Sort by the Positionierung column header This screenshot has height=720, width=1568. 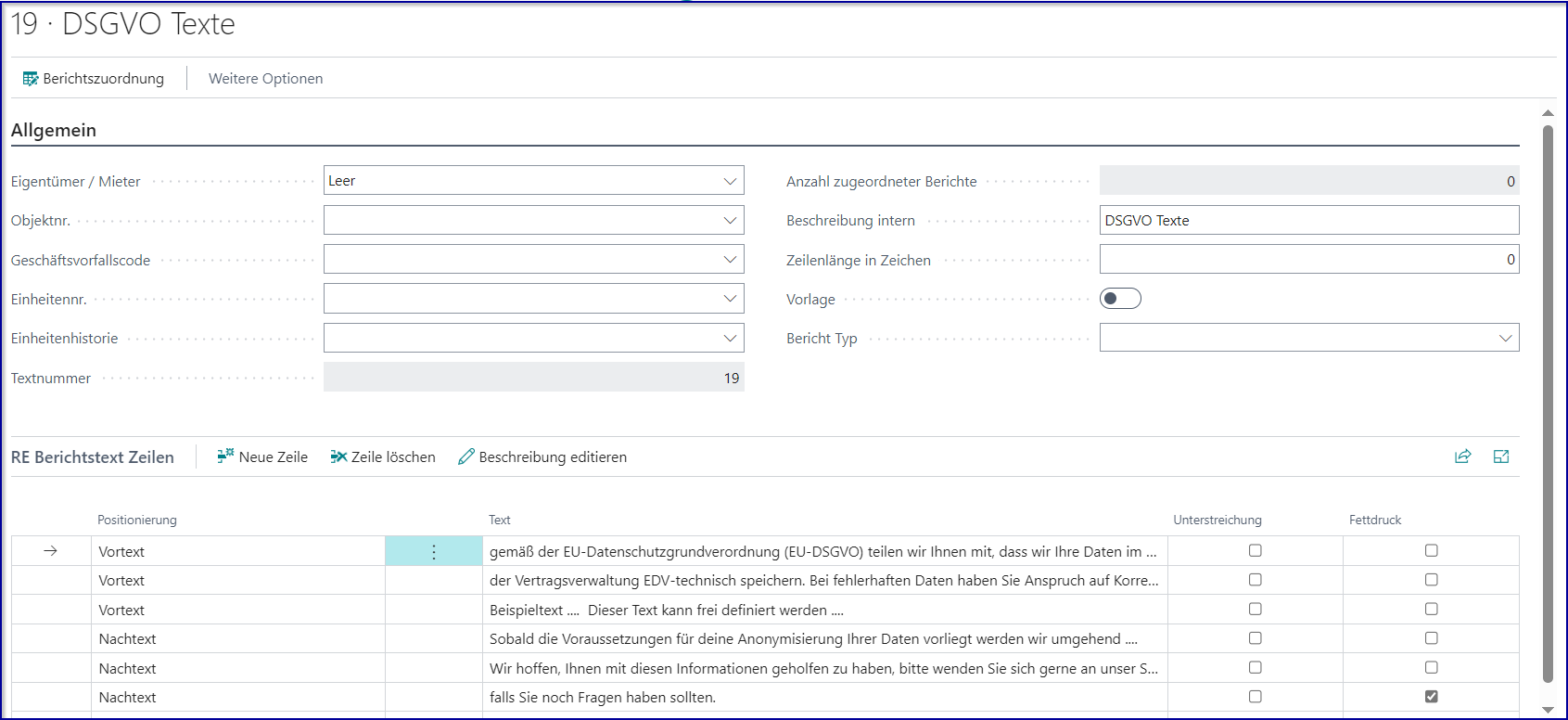(137, 521)
